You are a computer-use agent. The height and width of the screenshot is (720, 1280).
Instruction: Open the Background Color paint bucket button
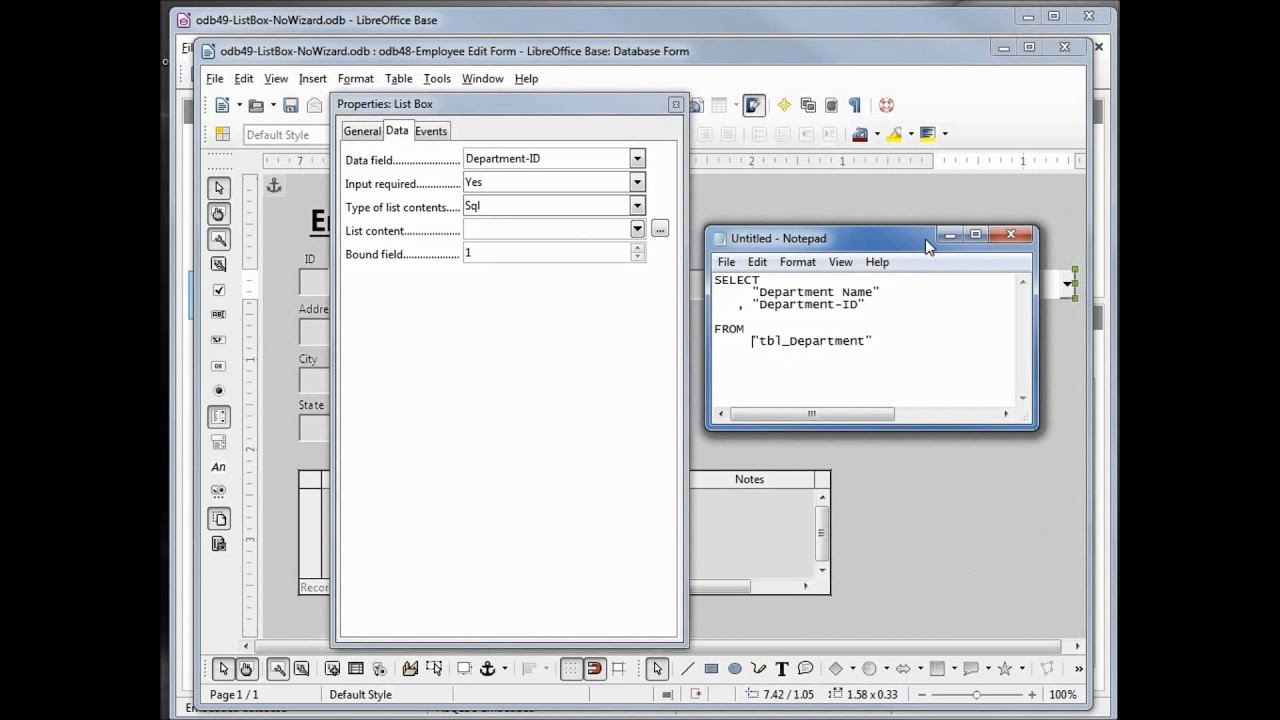[x=926, y=134]
